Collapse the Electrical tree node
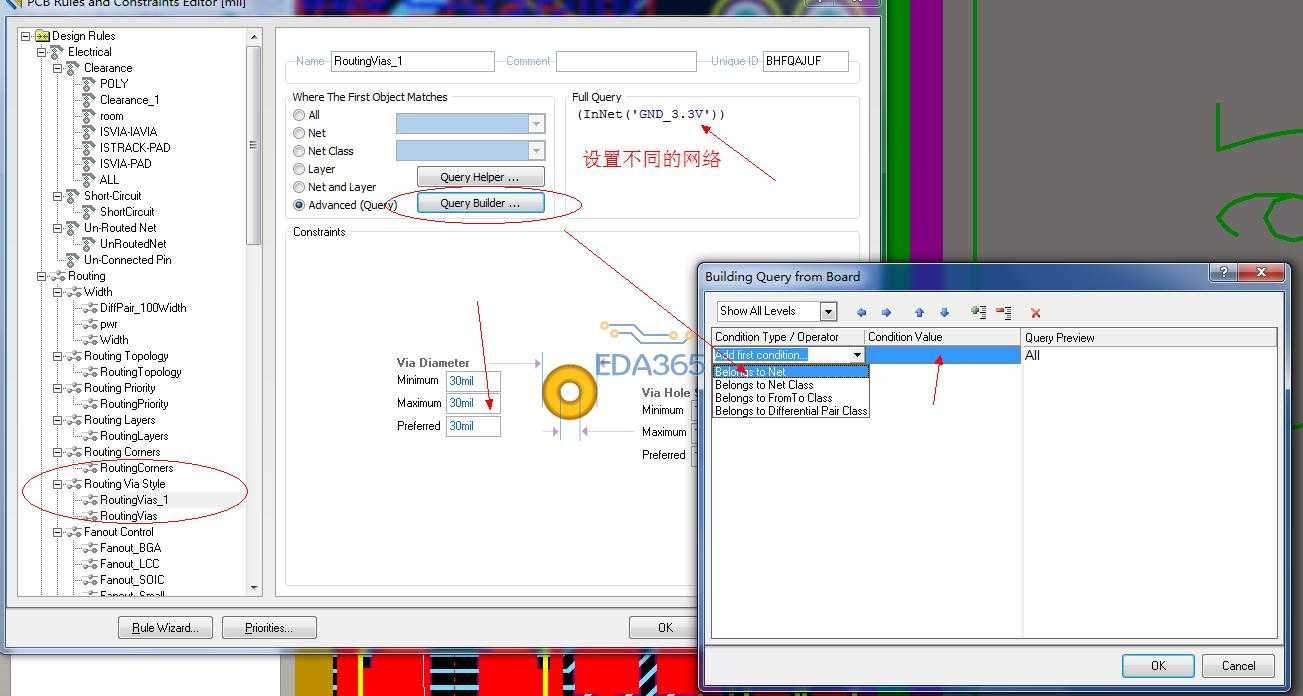Viewport: 1303px width, 696px height. [x=42, y=52]
